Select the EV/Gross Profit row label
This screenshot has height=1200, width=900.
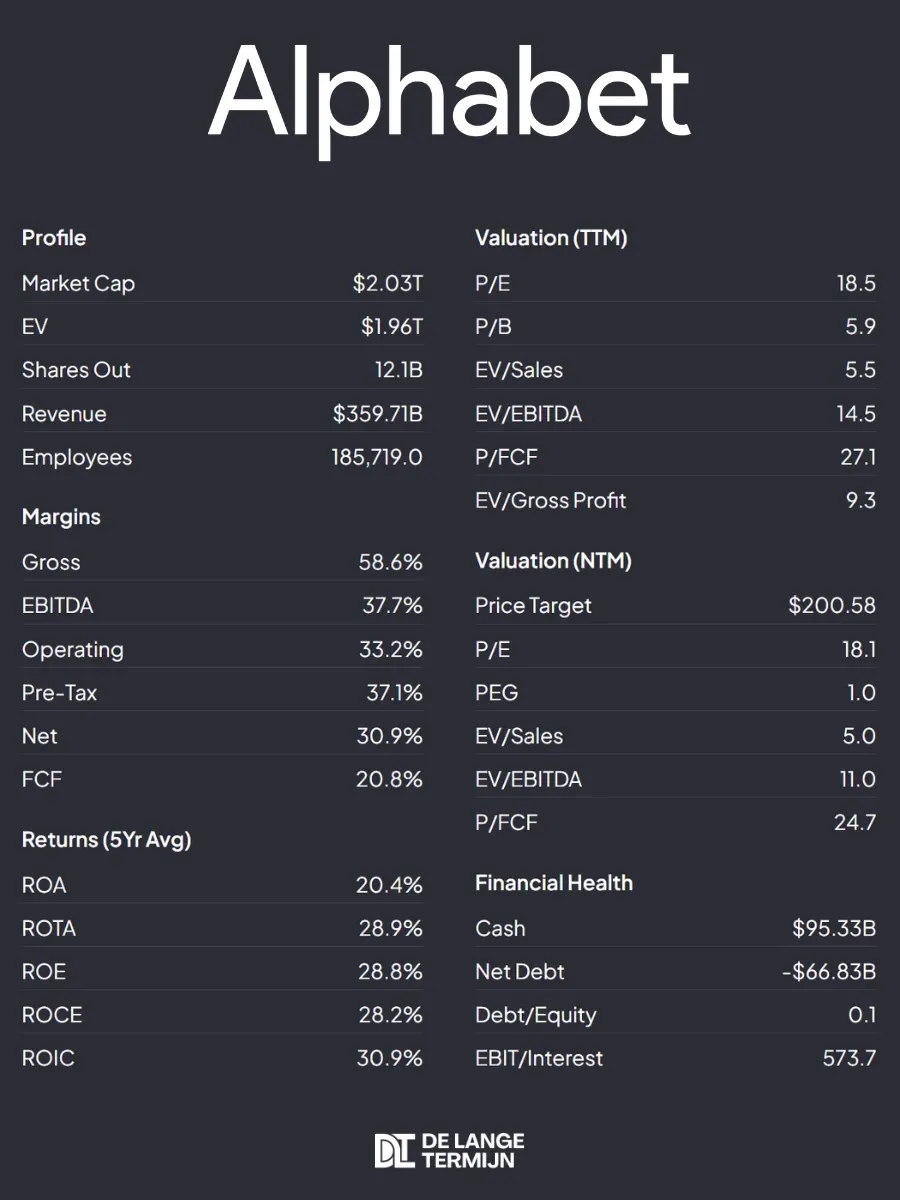[551, 501]
